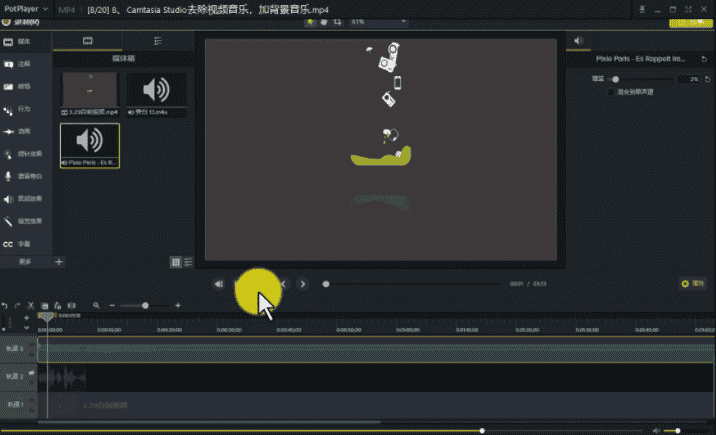Screen dimensions: 716x435
Task: Select the Track 1 header
Action: (18, 404)
